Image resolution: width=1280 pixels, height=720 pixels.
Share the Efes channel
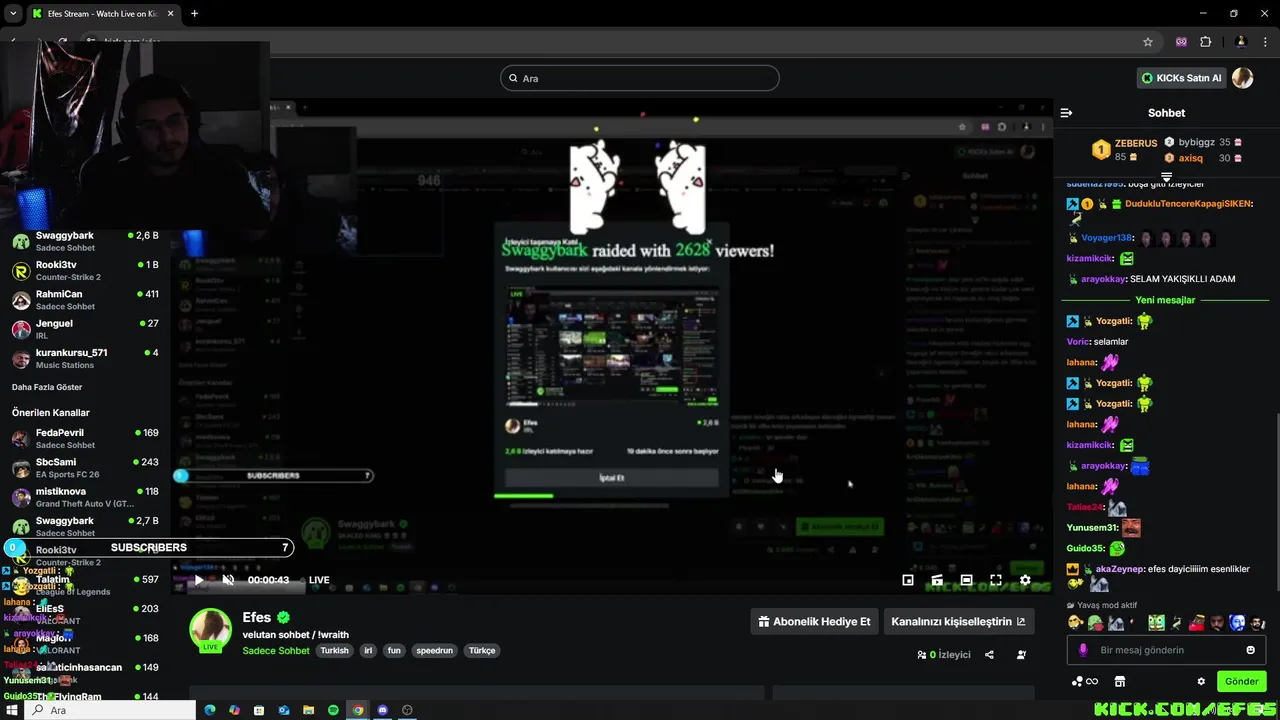989,655
